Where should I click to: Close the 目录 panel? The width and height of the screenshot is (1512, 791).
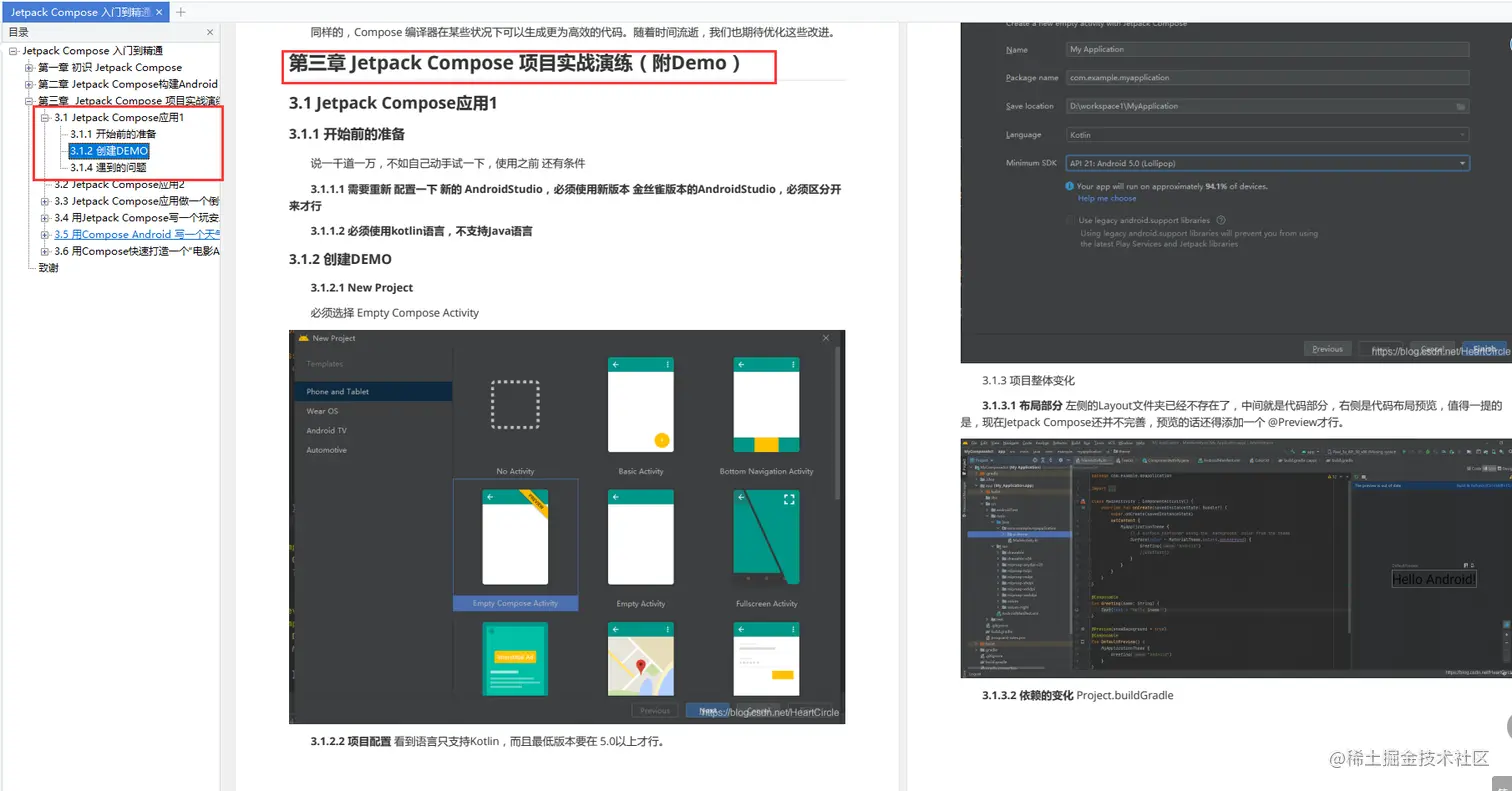[210, 32]
